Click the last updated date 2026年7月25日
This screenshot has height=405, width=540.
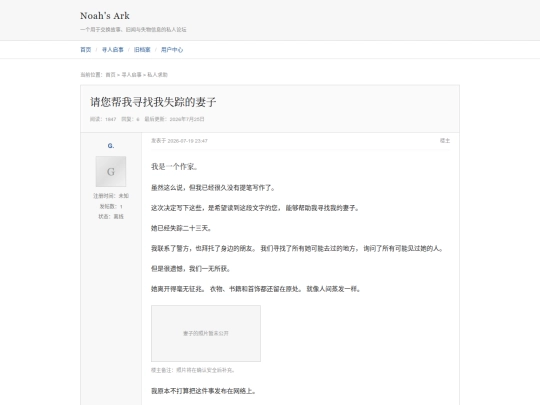click(187, 119)
